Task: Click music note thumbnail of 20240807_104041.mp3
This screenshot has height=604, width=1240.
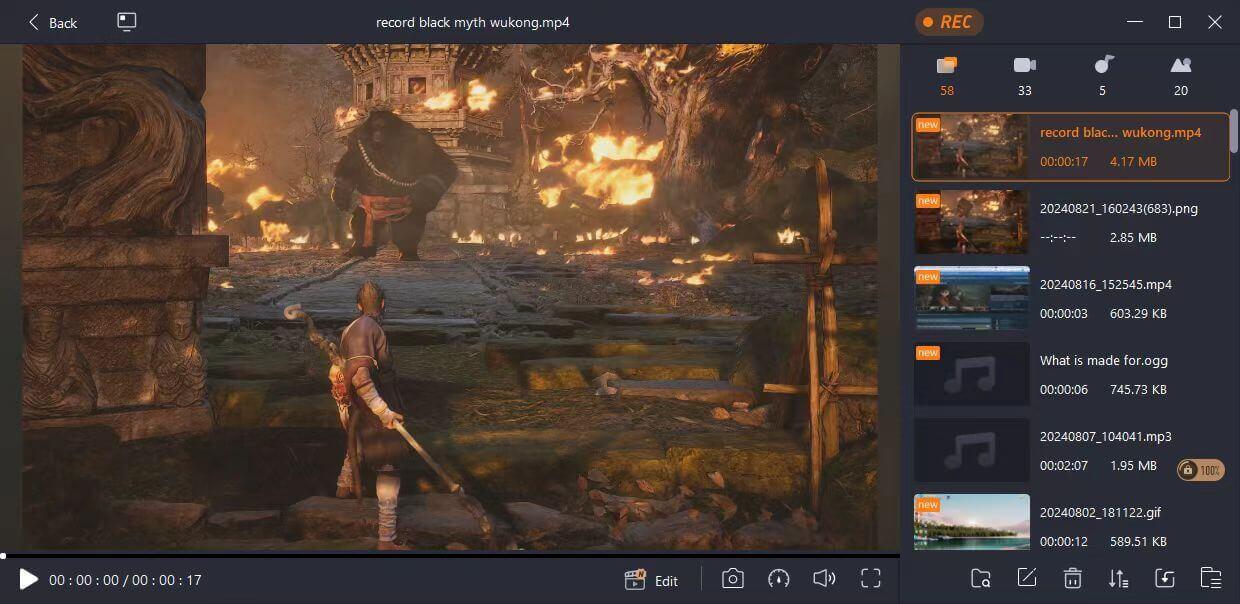Action: click(x=972, y=450)
